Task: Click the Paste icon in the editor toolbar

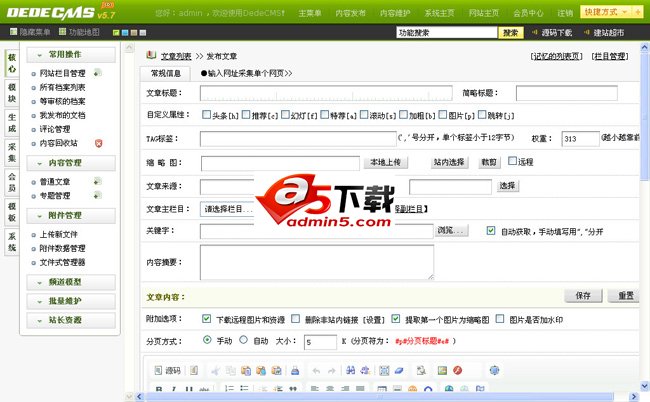Action: coord(246,371)
